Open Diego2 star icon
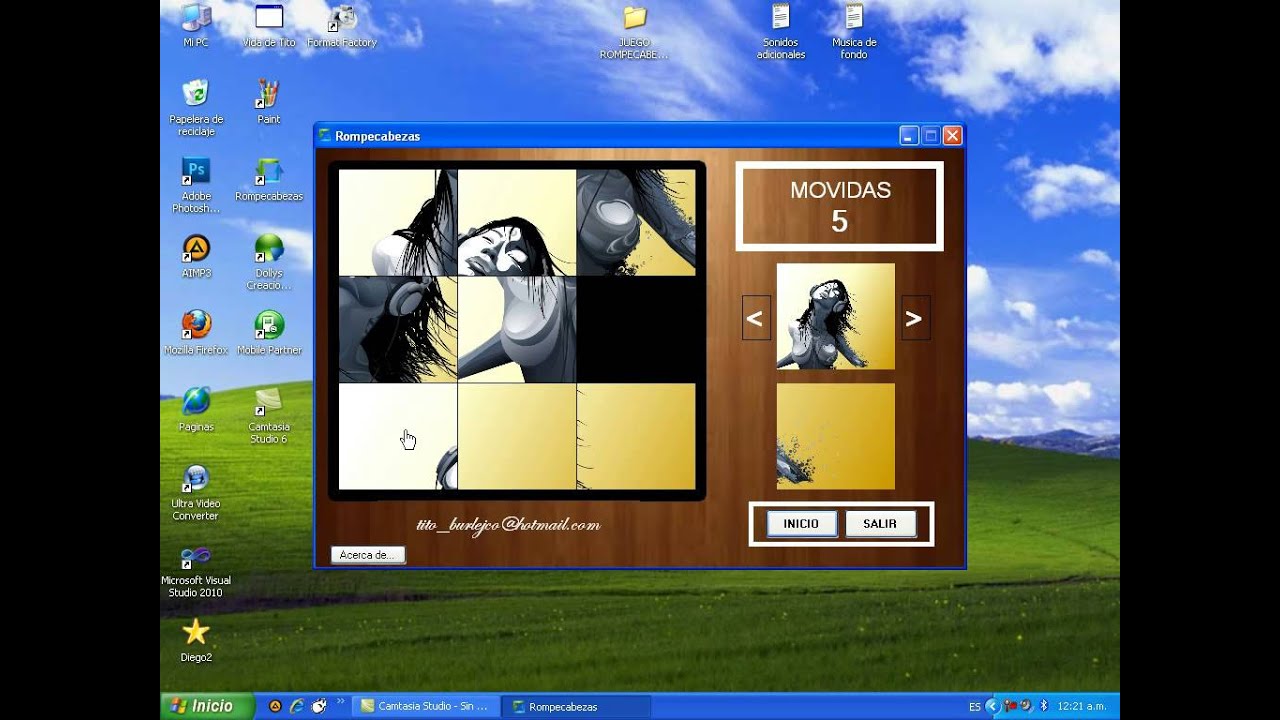This screenshot has height=720, width=1280. (196, 640)
